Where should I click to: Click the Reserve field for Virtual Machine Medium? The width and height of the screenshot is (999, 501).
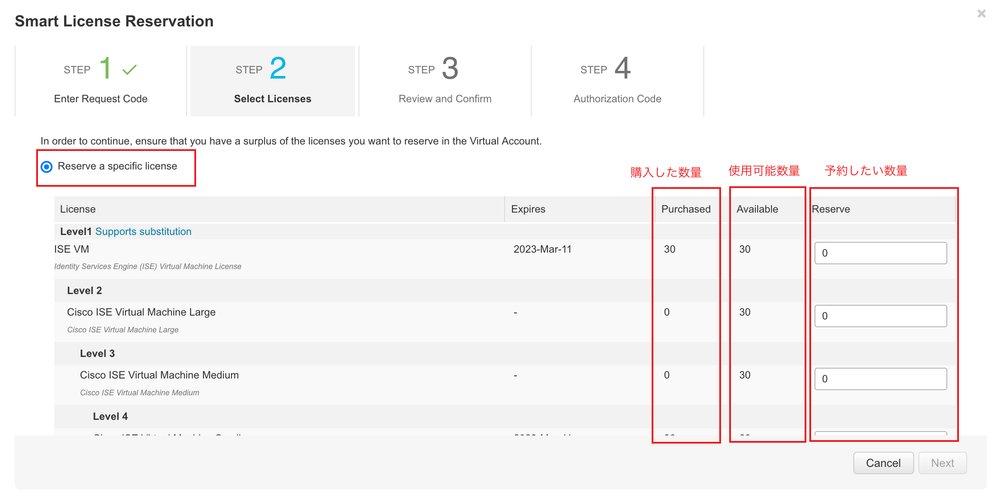(x=880, y=379)
